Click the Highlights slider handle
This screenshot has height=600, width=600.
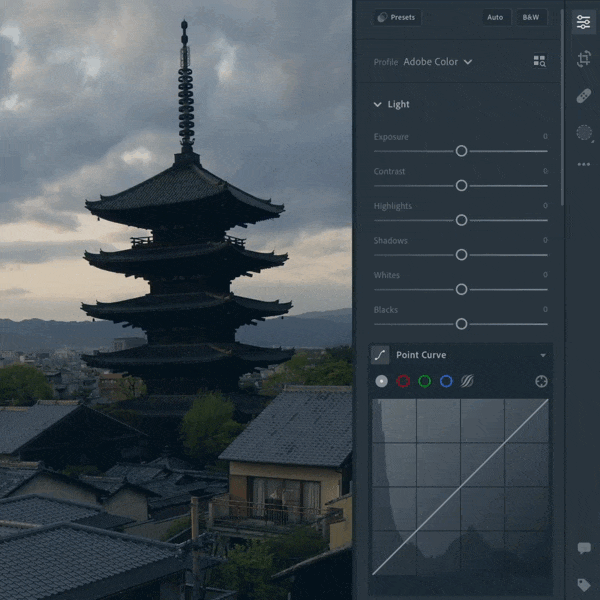pos(461,220)
